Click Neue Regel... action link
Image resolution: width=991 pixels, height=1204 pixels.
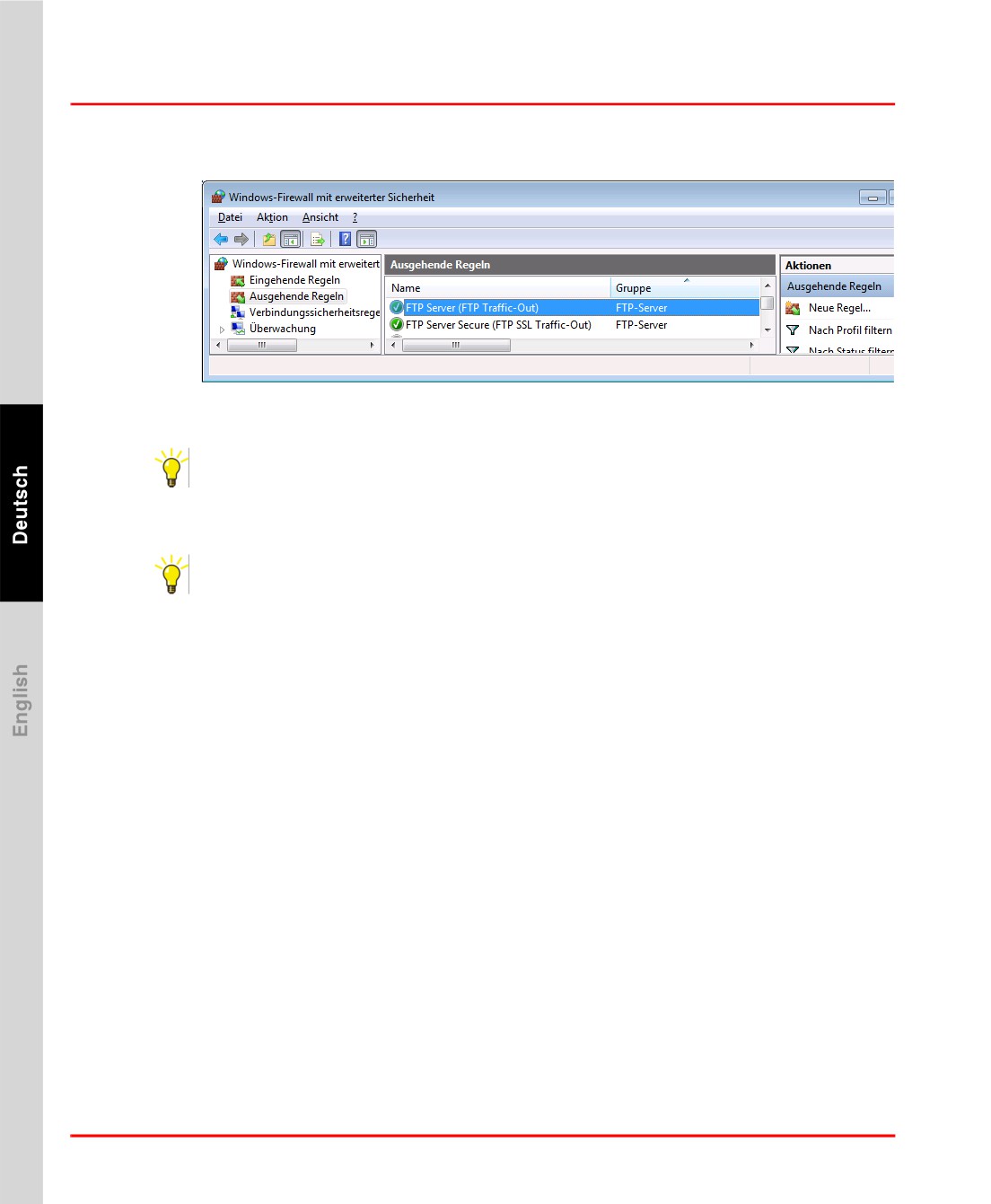click(x=839, y=308)
